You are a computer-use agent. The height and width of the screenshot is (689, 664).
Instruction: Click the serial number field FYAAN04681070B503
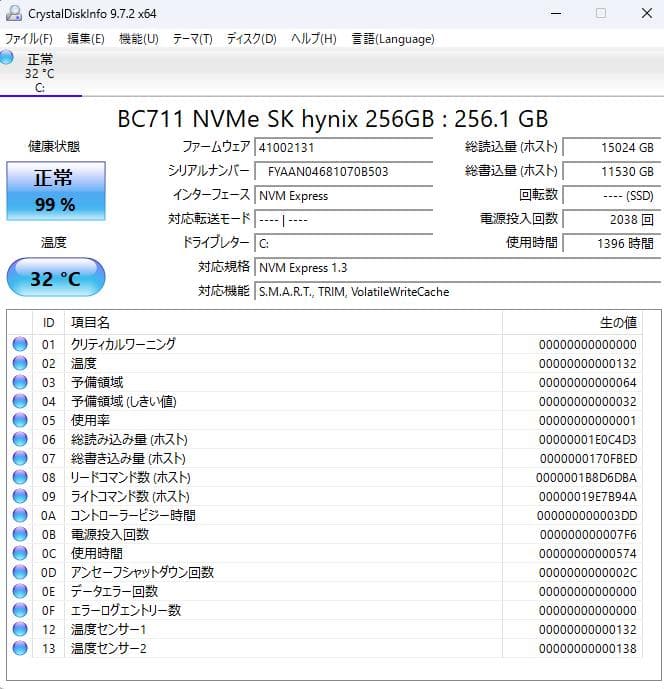(344, 171)
